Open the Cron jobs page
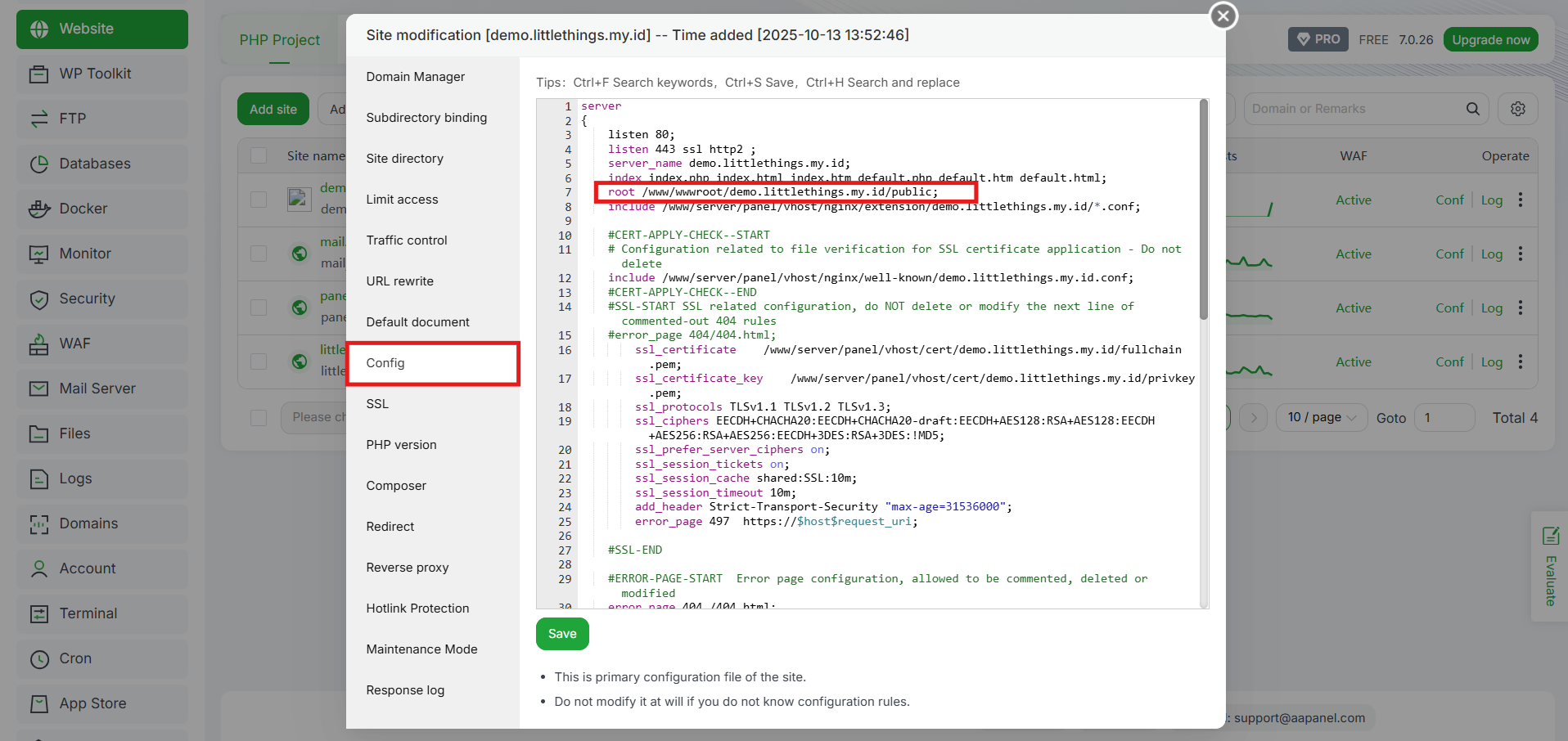This screenshot has height=741, width=1568. coord(102,658)
